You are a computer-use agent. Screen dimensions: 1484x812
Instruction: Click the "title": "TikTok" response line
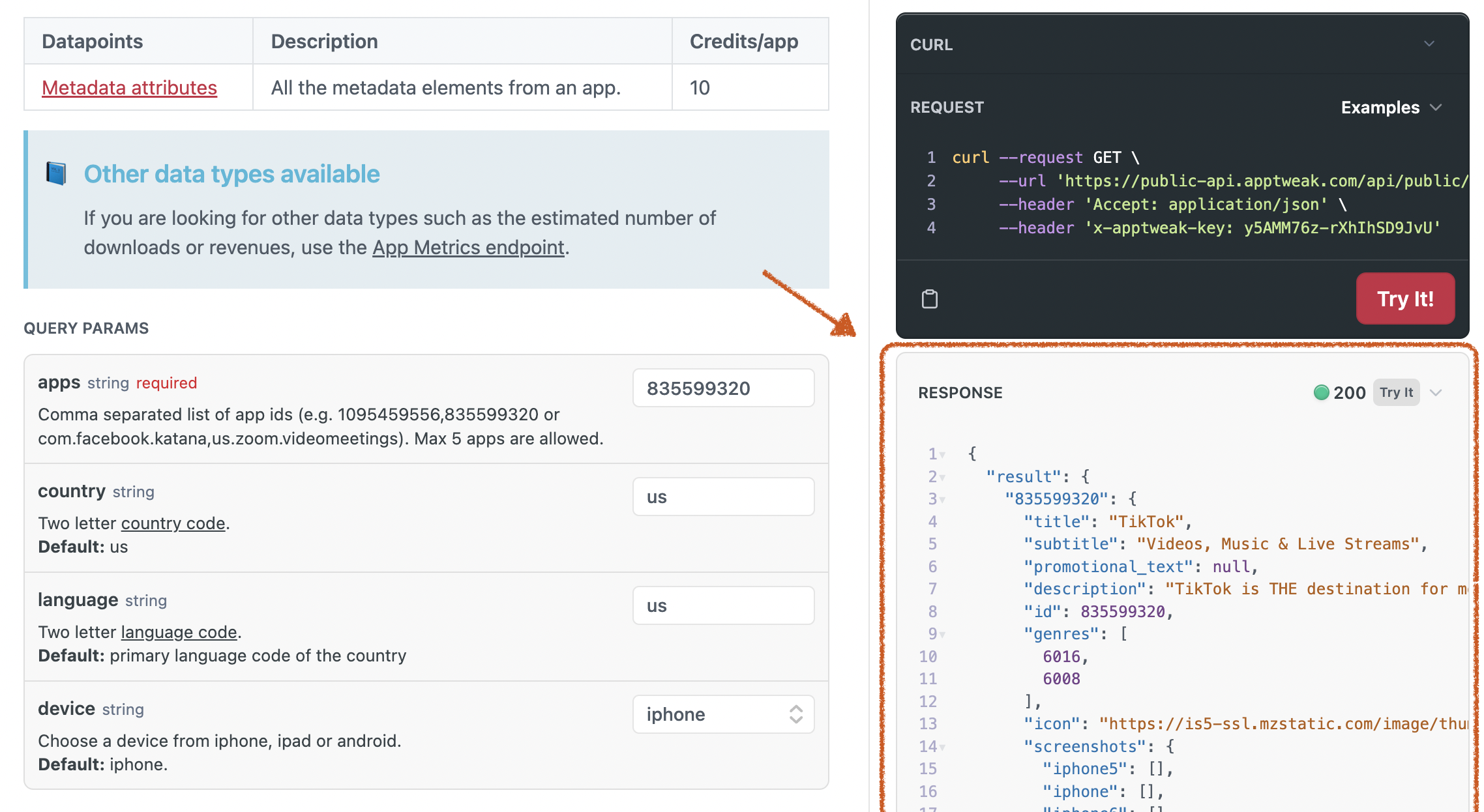(1107, 522)
